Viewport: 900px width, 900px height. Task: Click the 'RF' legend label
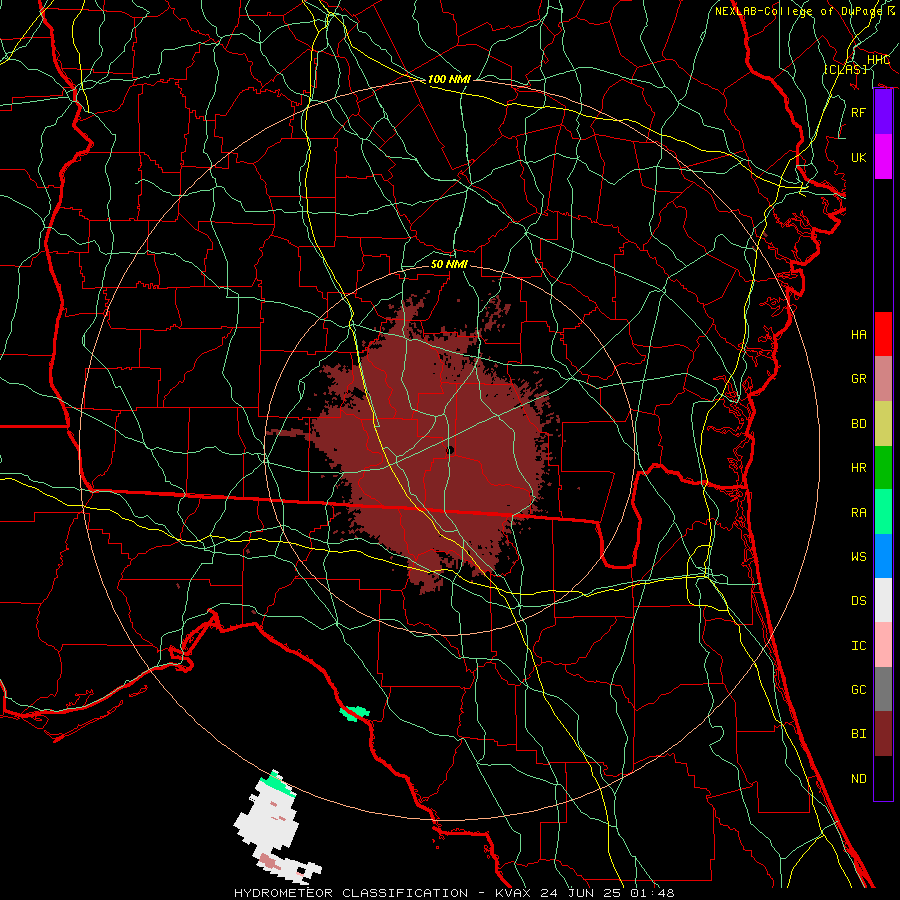[x=859, y=112]
